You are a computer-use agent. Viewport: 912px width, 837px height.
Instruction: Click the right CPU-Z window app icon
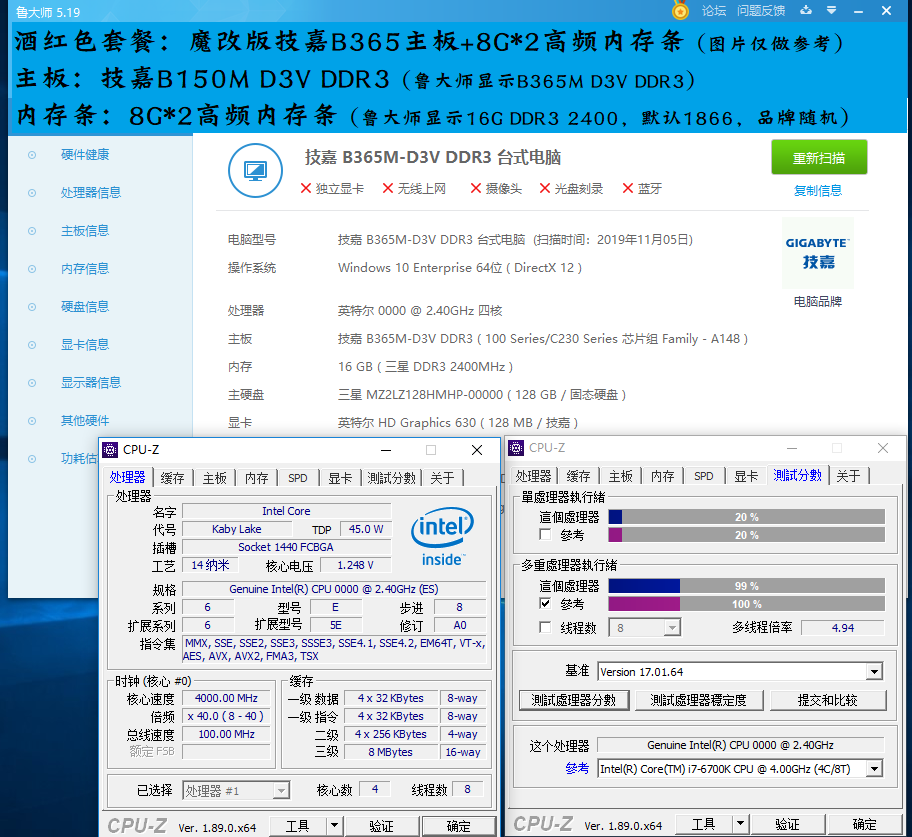tap(516, 448)
